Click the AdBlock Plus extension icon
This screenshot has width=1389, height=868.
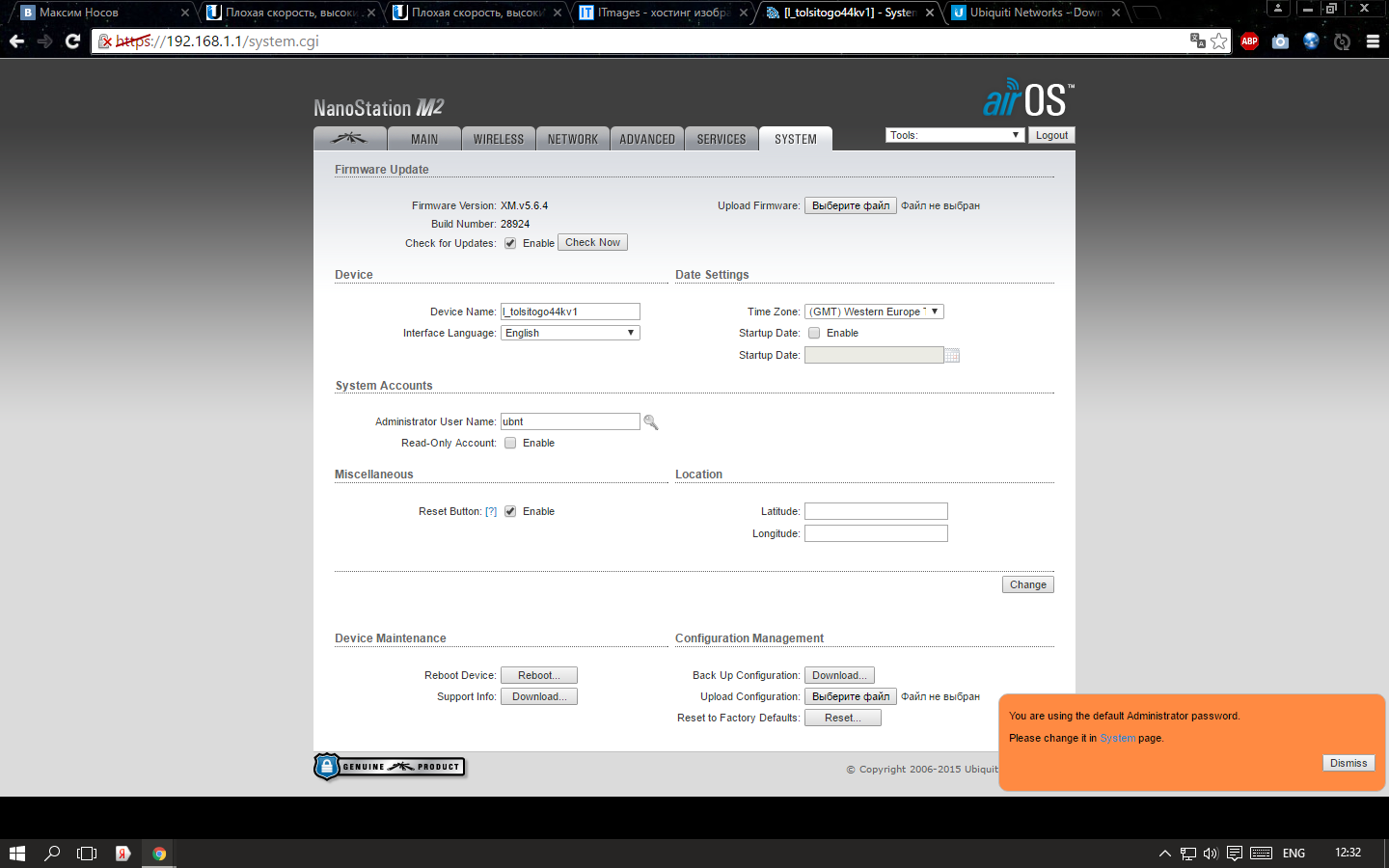1249,41
